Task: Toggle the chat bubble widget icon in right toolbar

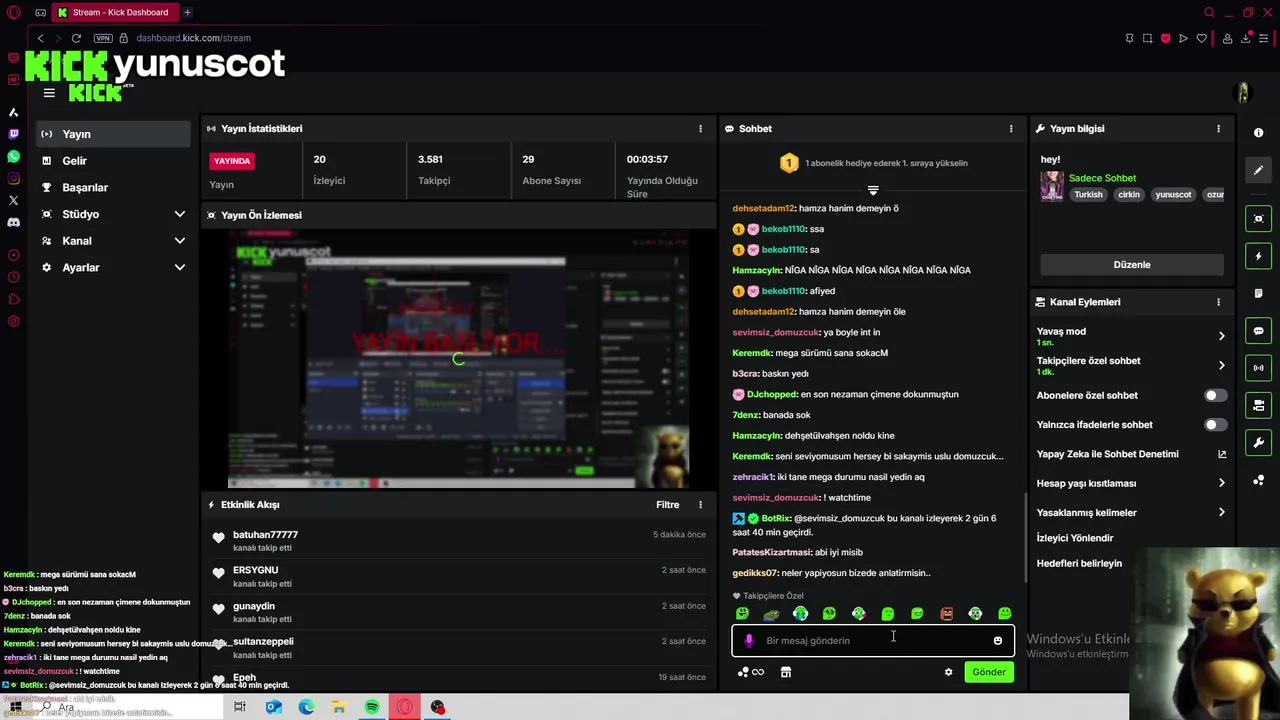Action: point(1258,331)
